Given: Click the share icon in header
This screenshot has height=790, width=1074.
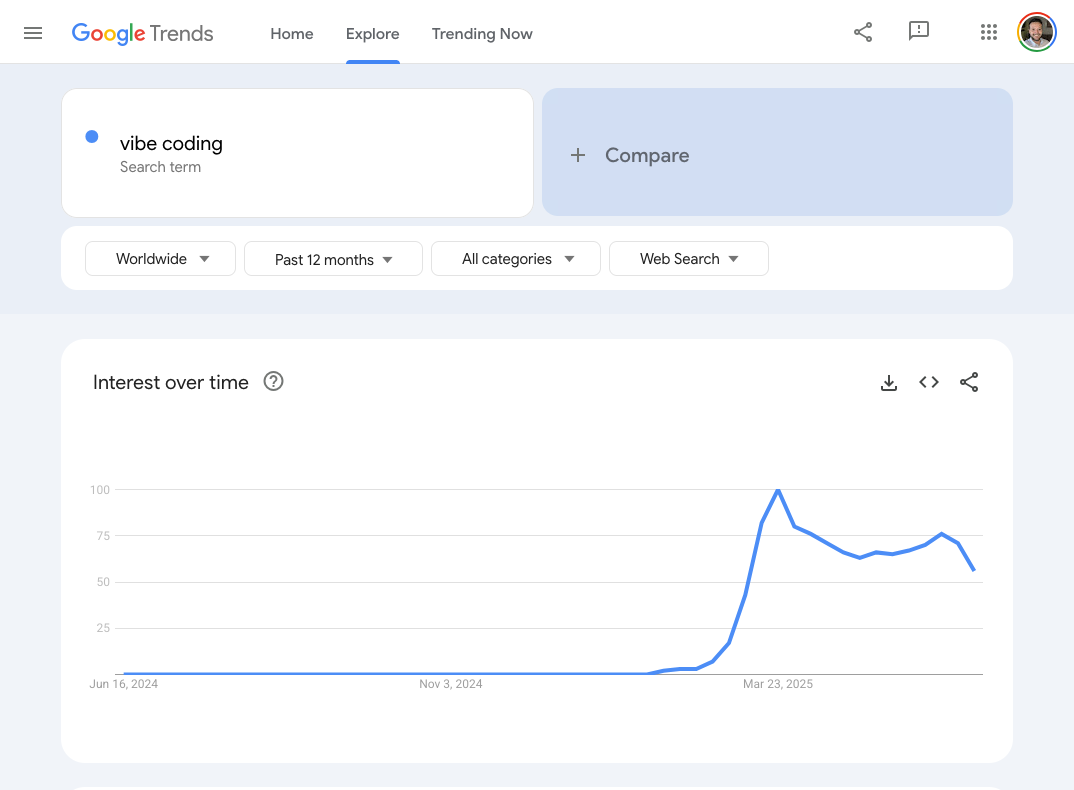Looking at the screenshot, I should tap(863, 32).
